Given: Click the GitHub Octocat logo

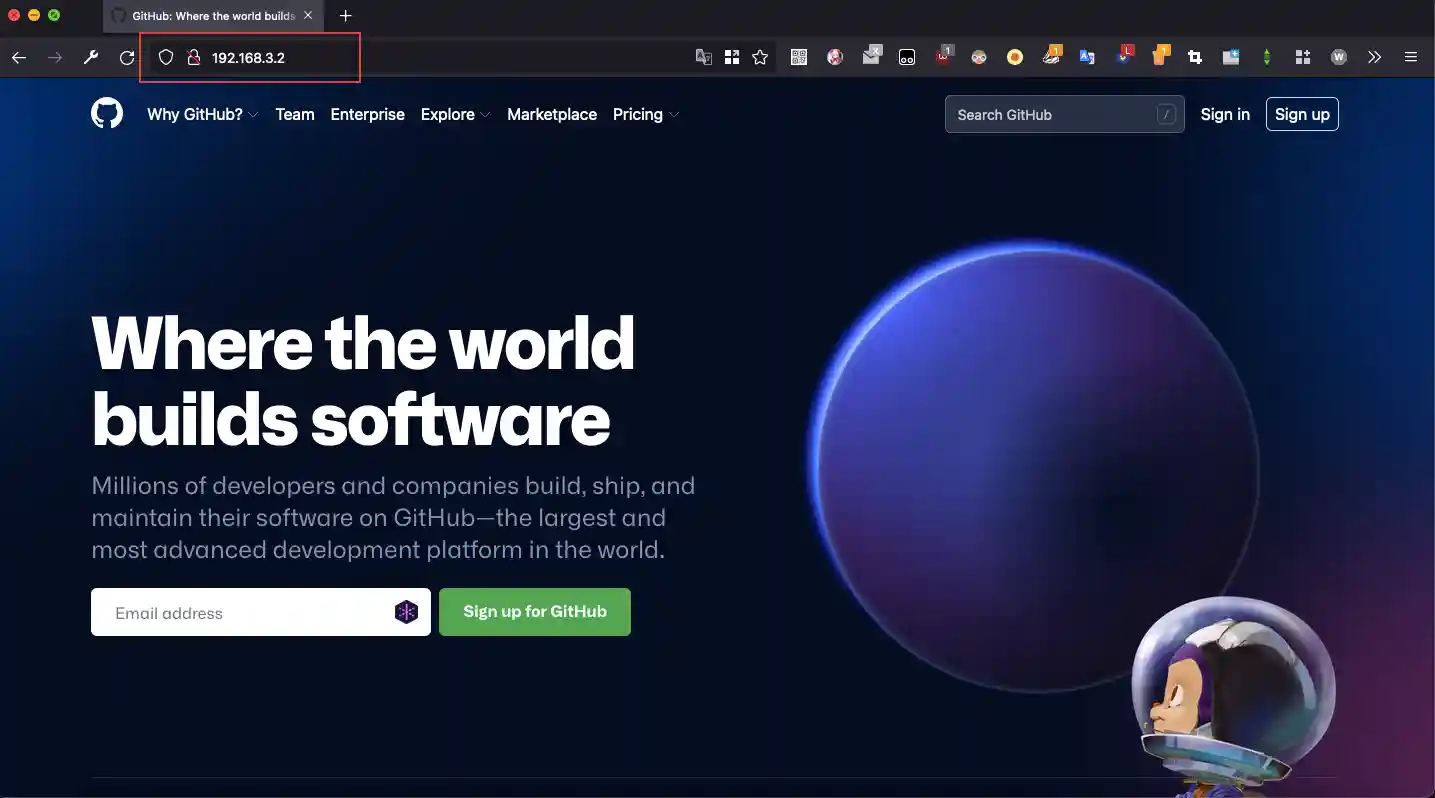Looking at the screenshot, I should (107, 114).
